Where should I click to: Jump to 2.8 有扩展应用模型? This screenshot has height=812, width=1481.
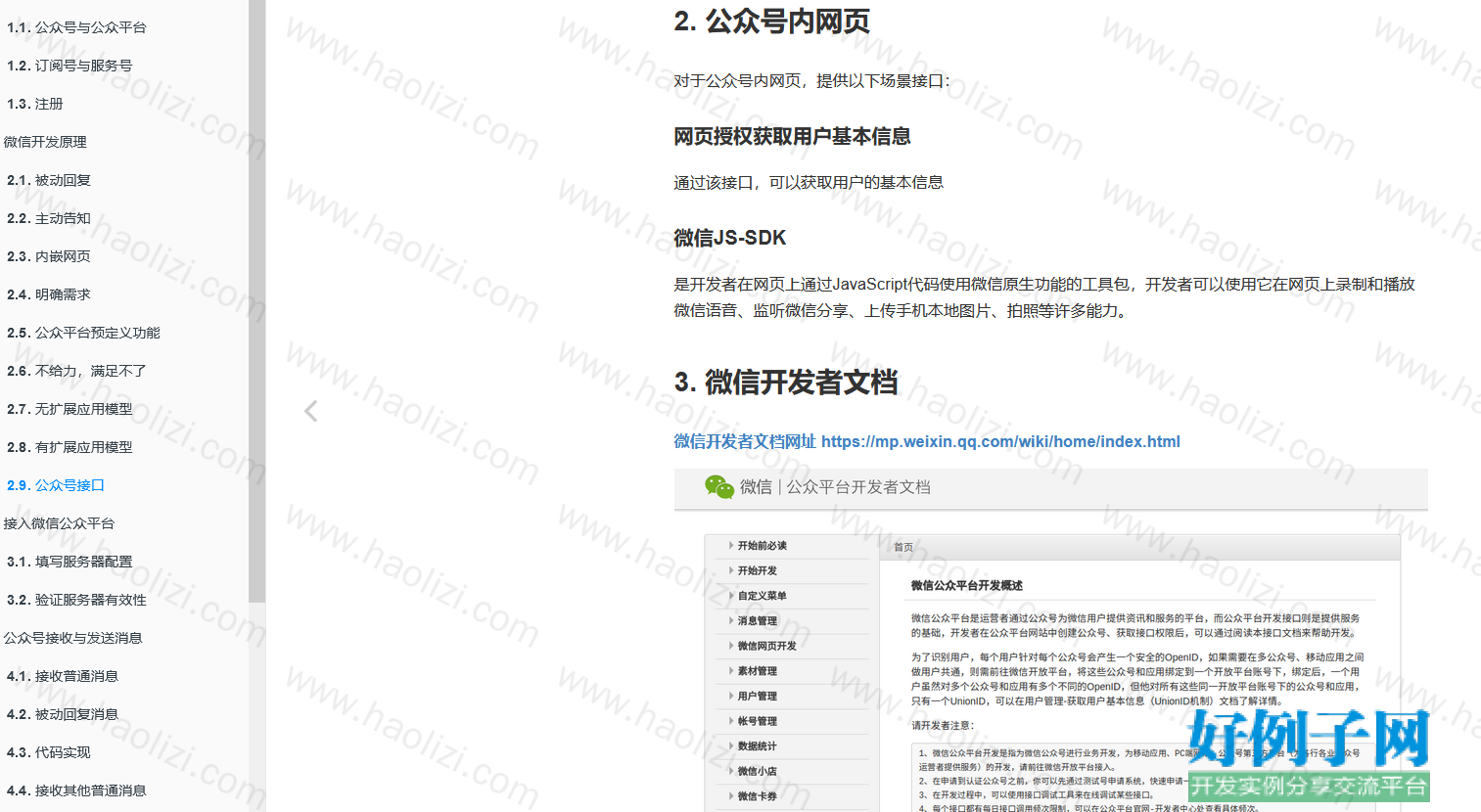tap(69, 447)
